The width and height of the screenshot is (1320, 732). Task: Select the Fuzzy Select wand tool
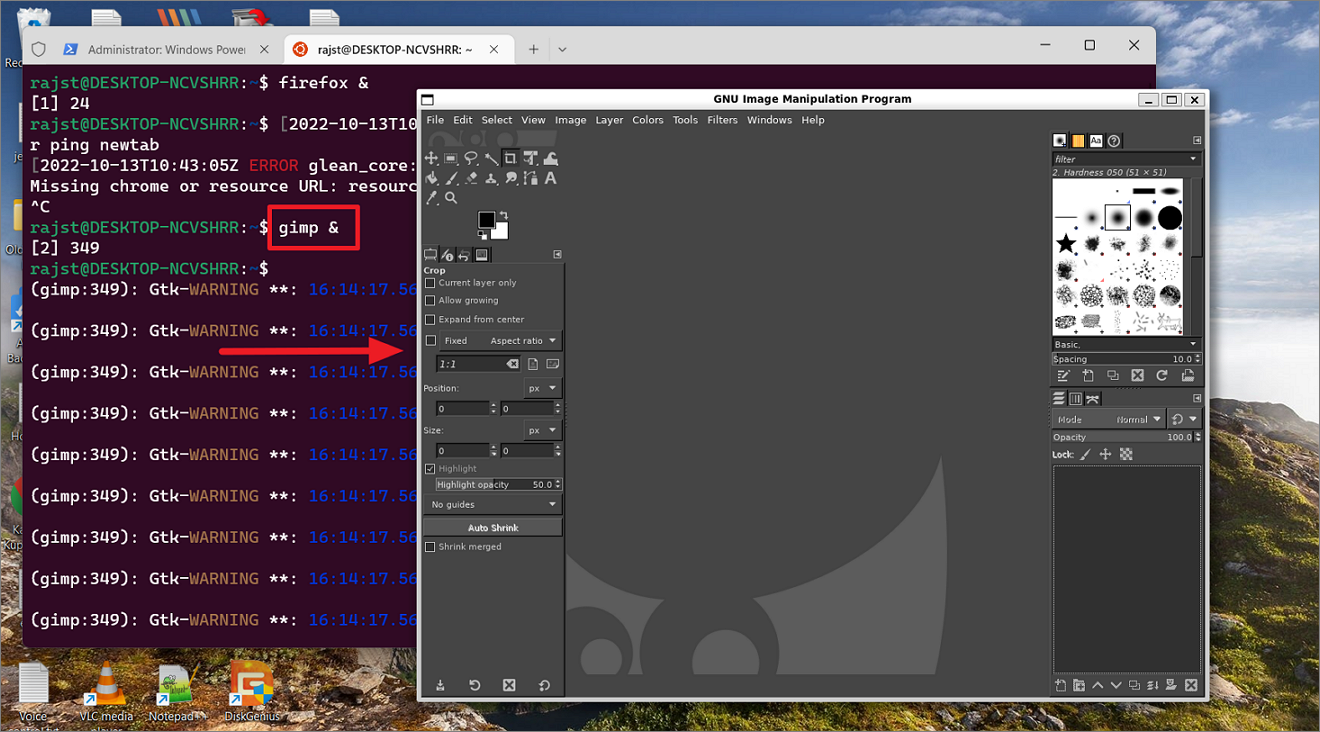tap(491, 158)
